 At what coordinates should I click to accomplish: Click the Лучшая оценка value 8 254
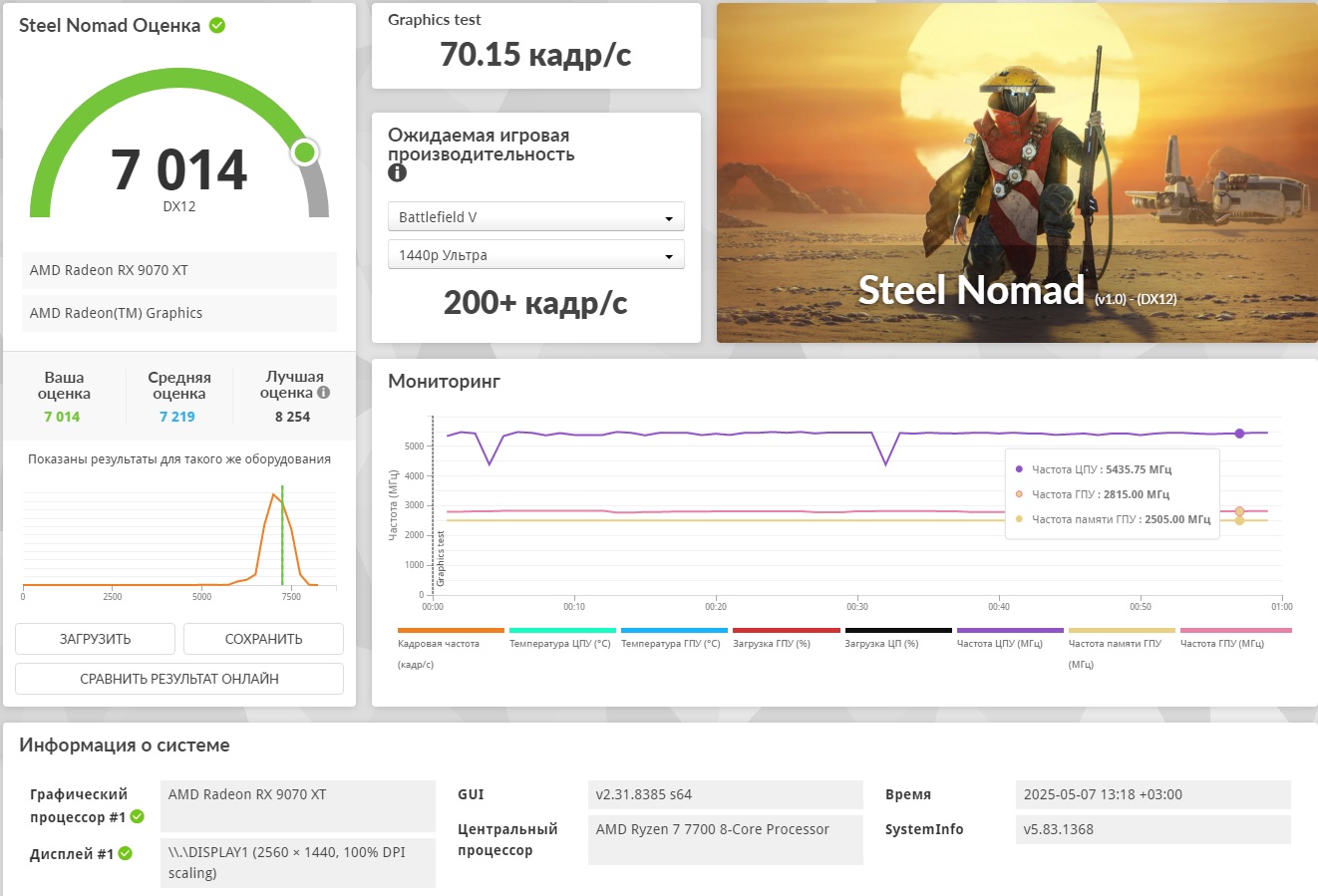293,417
